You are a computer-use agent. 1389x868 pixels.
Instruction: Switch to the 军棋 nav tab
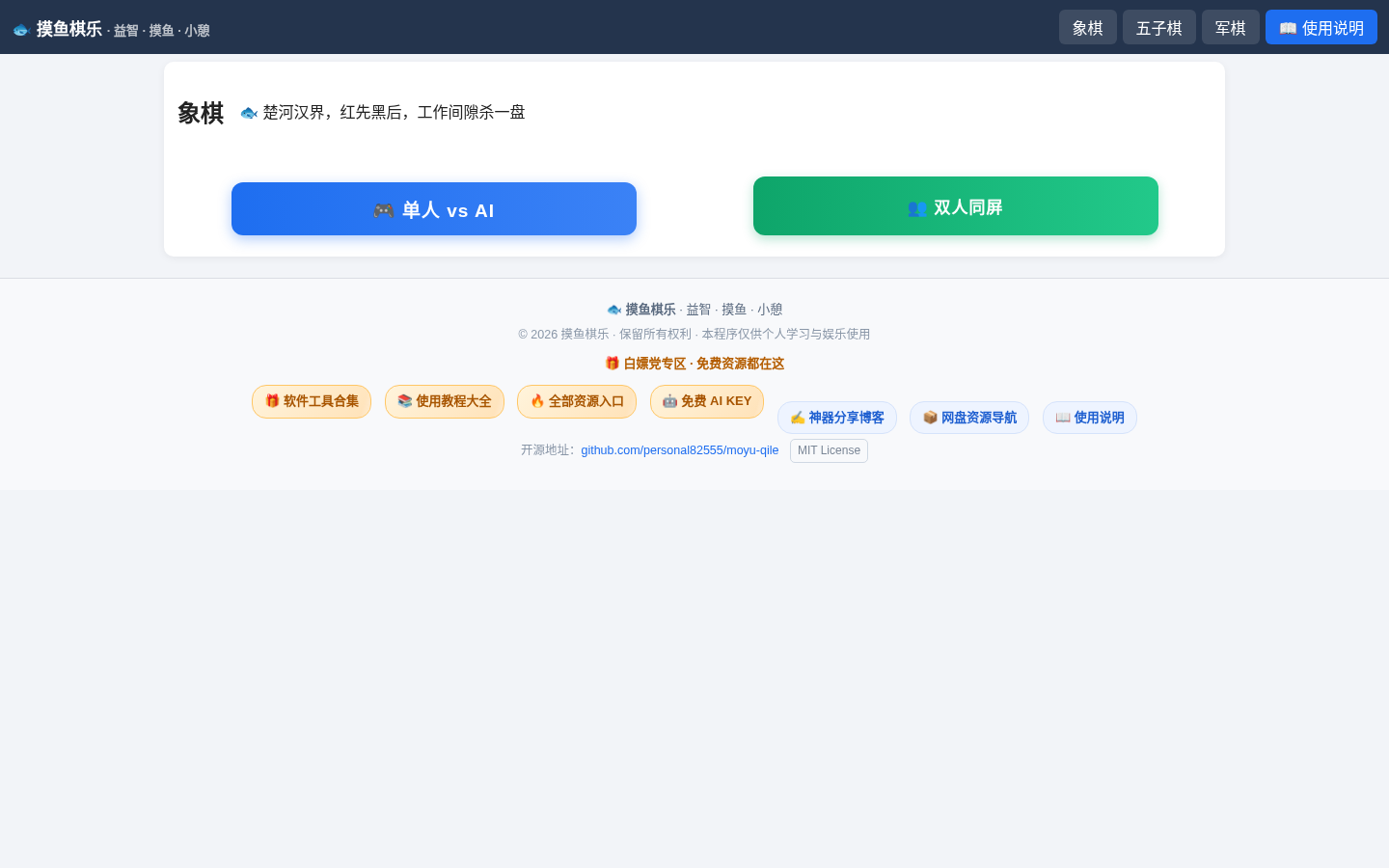coord(1231,28)
